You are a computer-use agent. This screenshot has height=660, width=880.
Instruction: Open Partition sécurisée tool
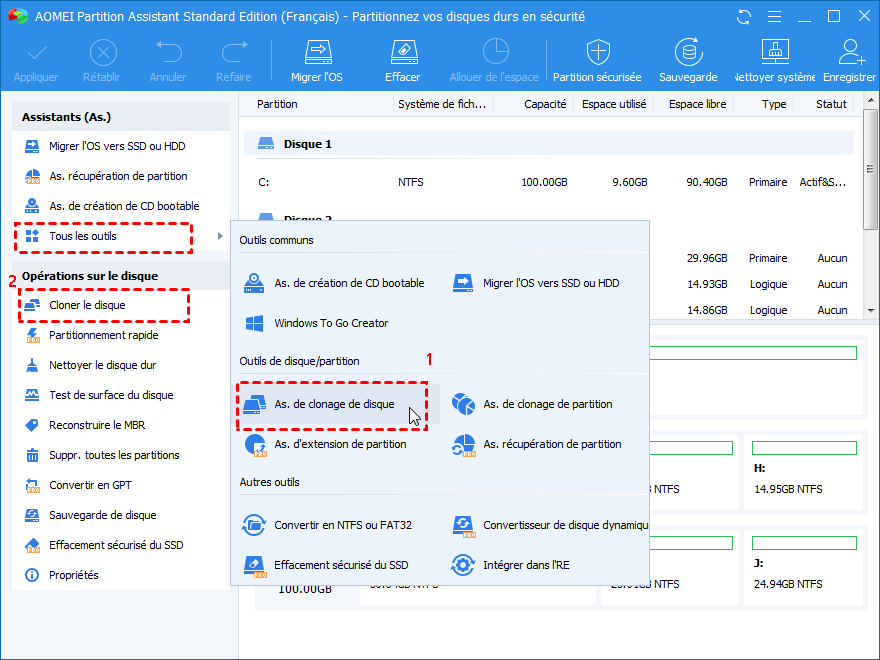597,61
